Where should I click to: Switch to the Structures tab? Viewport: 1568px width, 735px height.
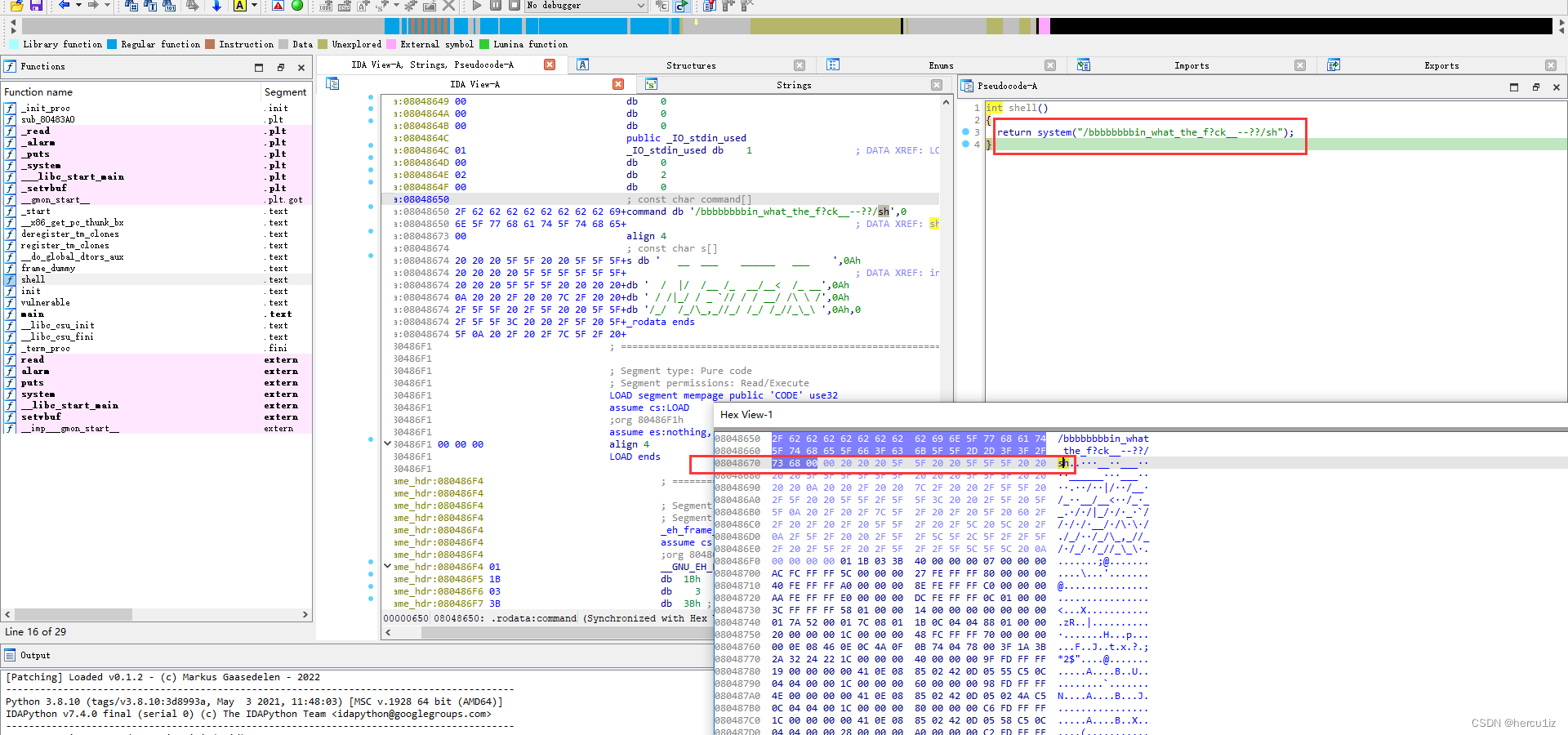(x=690, y=65)
